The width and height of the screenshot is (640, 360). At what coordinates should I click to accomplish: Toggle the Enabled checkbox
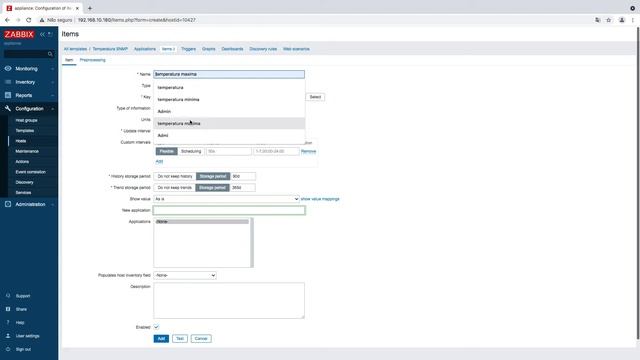point(156,327)
